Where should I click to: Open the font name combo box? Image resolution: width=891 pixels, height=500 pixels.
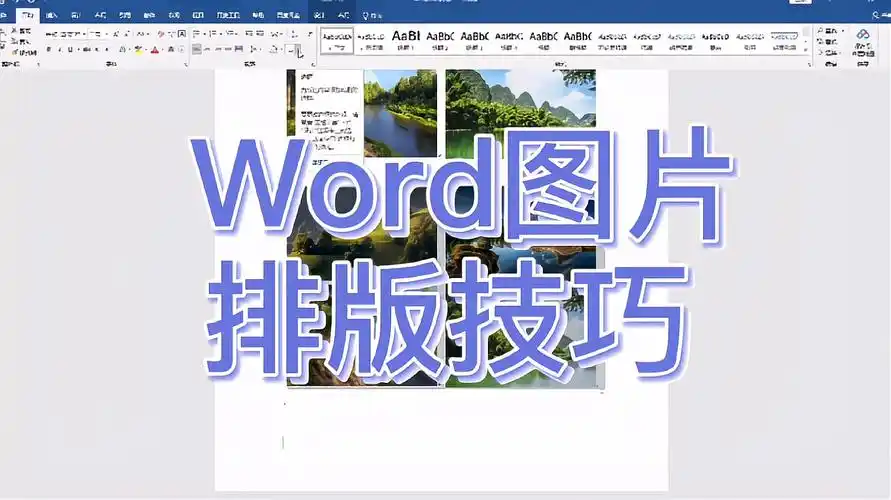click(65, 34)
